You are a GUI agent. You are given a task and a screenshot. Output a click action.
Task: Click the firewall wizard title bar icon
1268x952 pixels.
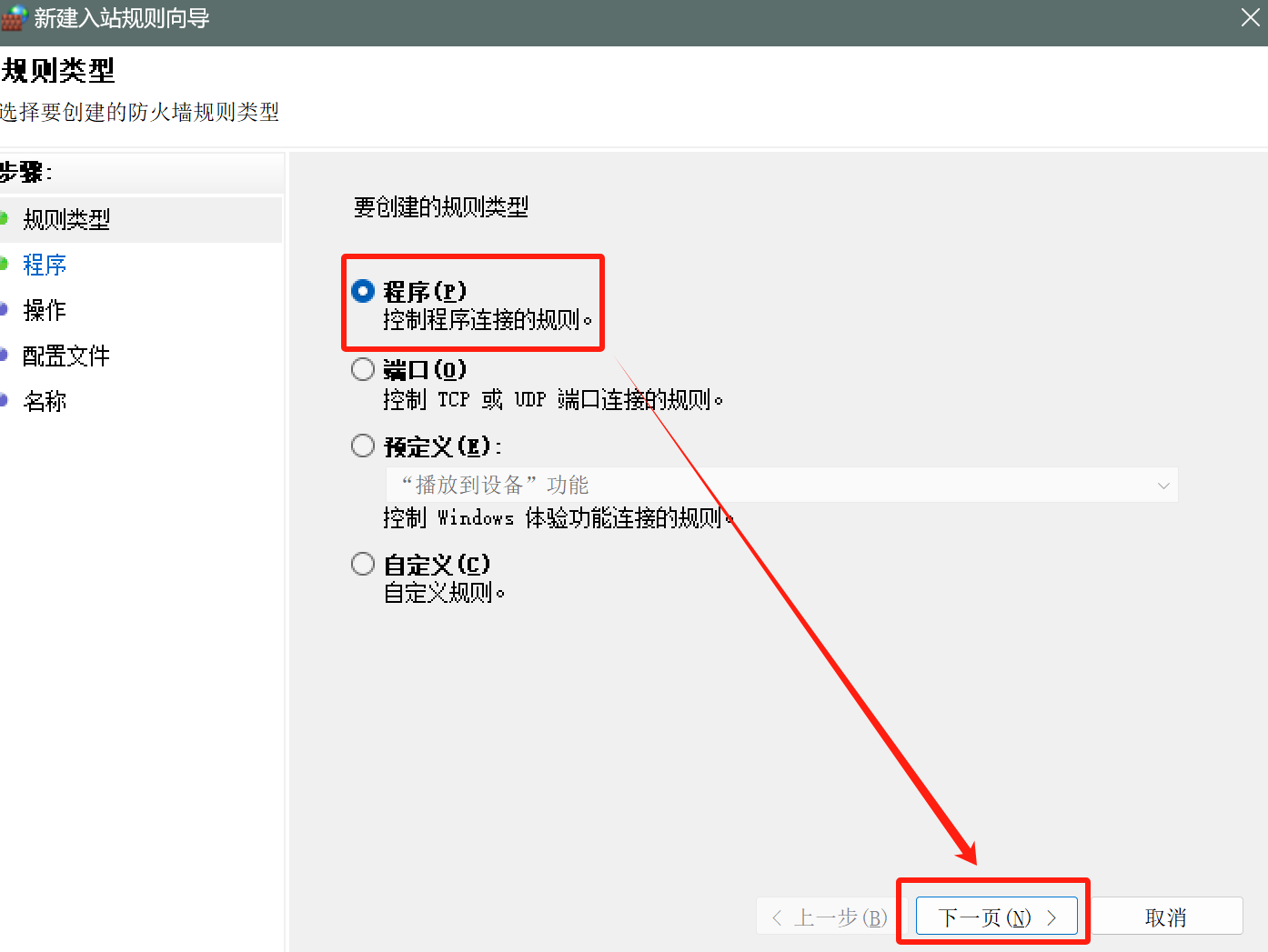click(14, 17)
